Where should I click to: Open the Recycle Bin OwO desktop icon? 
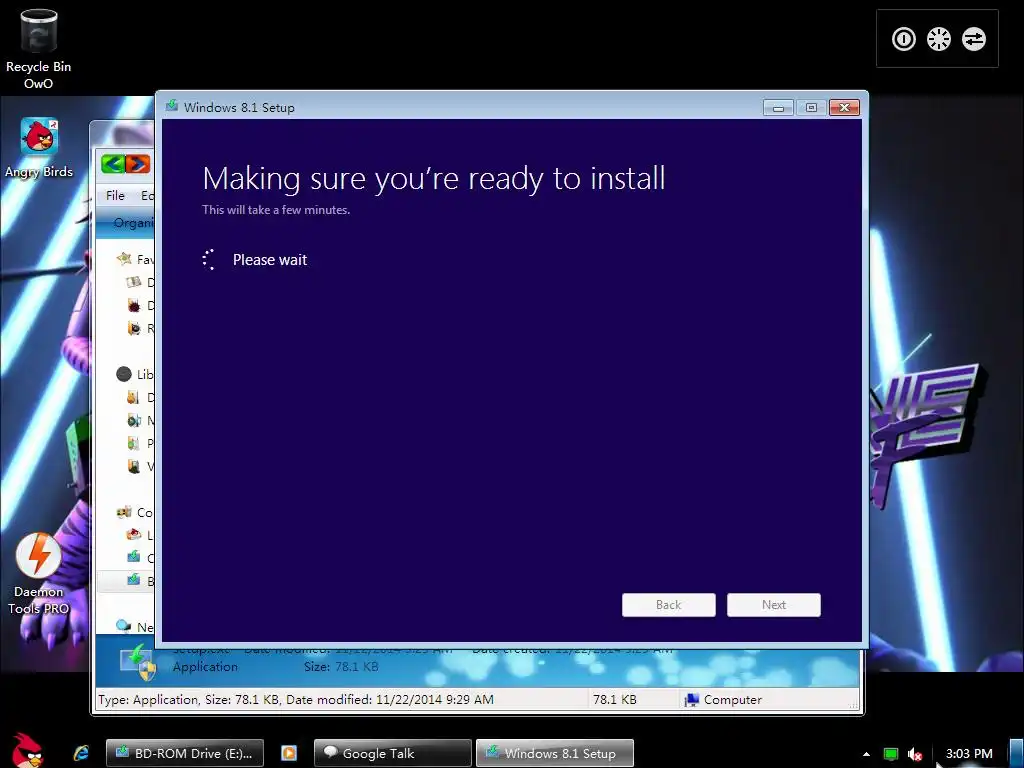tap(39, 49)
